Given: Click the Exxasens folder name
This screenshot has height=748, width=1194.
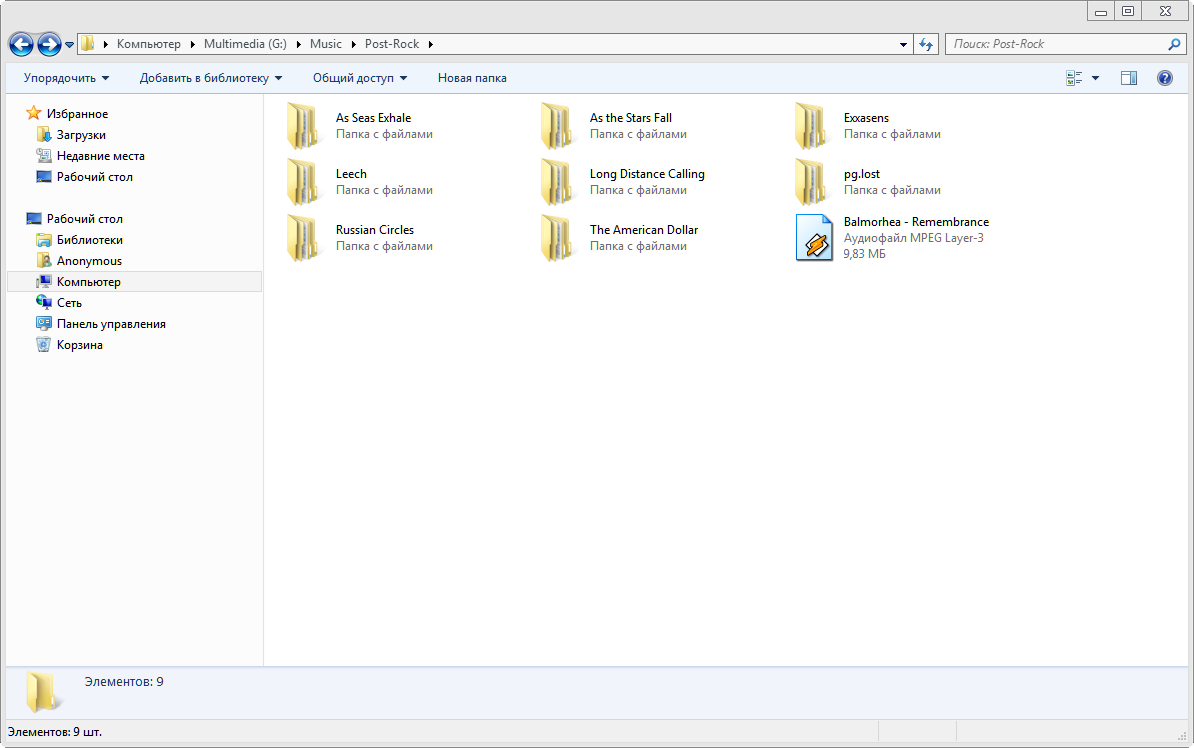Looking at the screenshot, I should click(x=866, y=118).
